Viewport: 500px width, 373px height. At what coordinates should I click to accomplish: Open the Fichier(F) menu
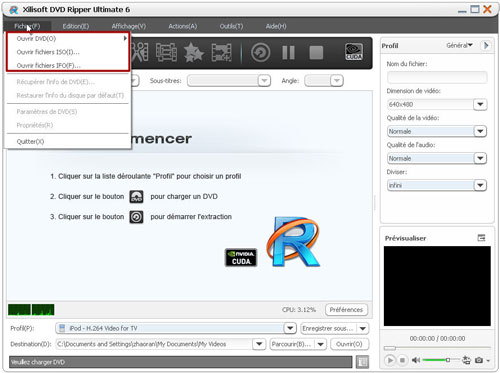[27, 26]
